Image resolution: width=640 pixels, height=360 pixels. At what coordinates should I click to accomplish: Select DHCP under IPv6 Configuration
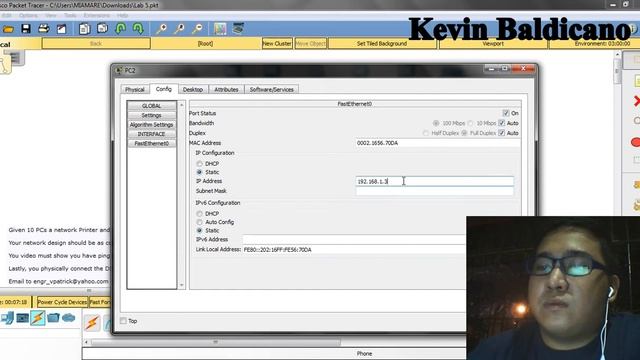[x=200, y=213]
